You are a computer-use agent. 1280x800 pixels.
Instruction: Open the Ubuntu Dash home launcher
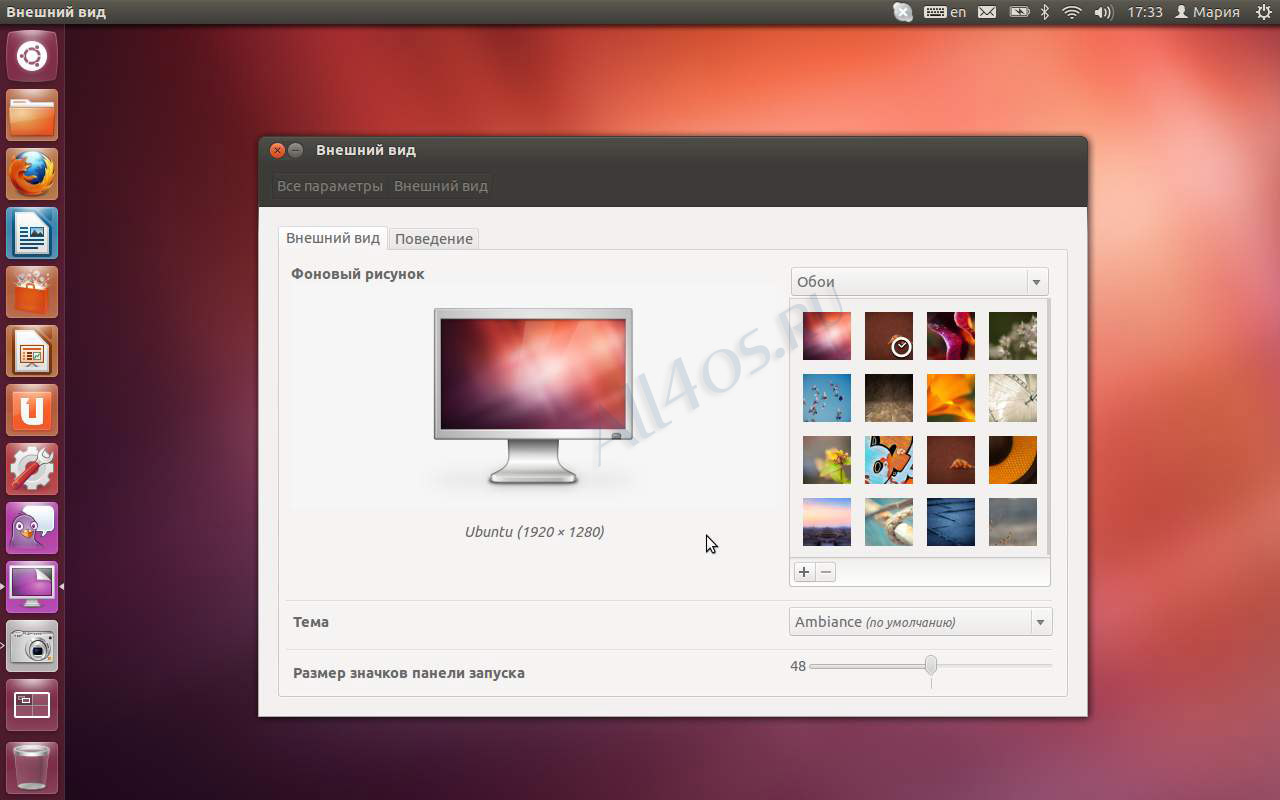pyautogui.click(x=32, y=56)
